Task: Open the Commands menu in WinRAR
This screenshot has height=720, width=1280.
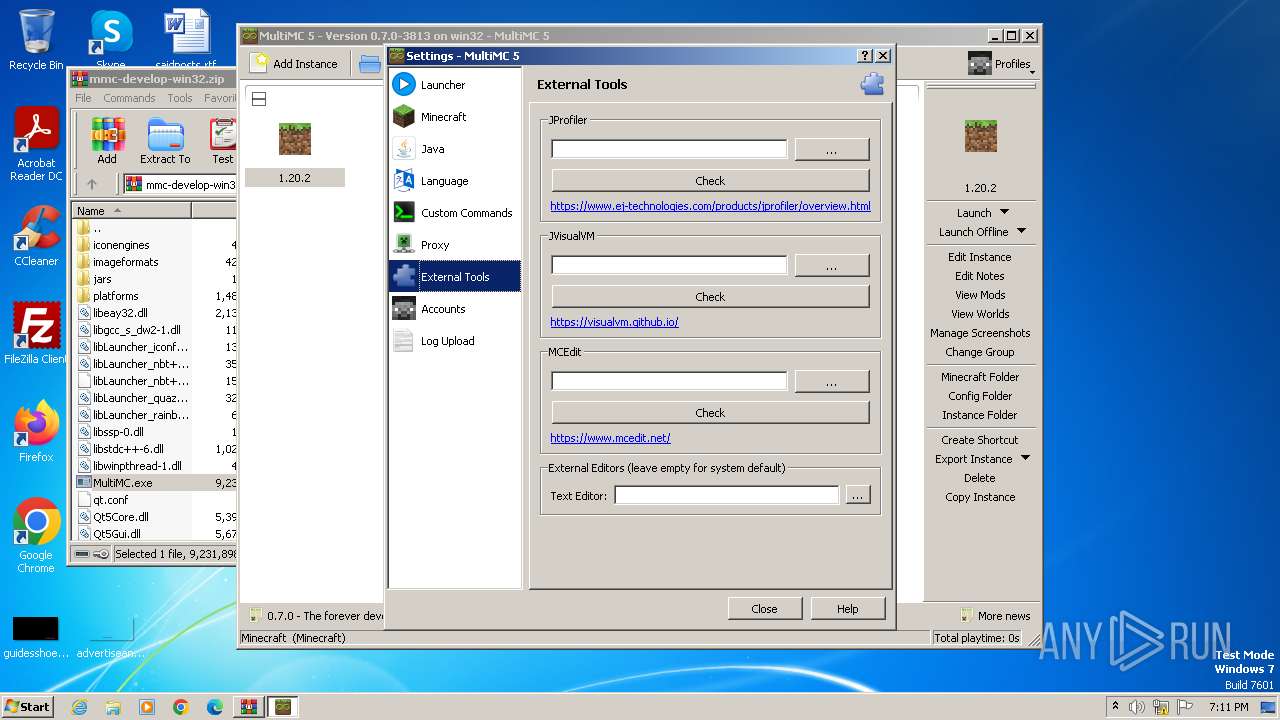Action: (x=129, y=98)
